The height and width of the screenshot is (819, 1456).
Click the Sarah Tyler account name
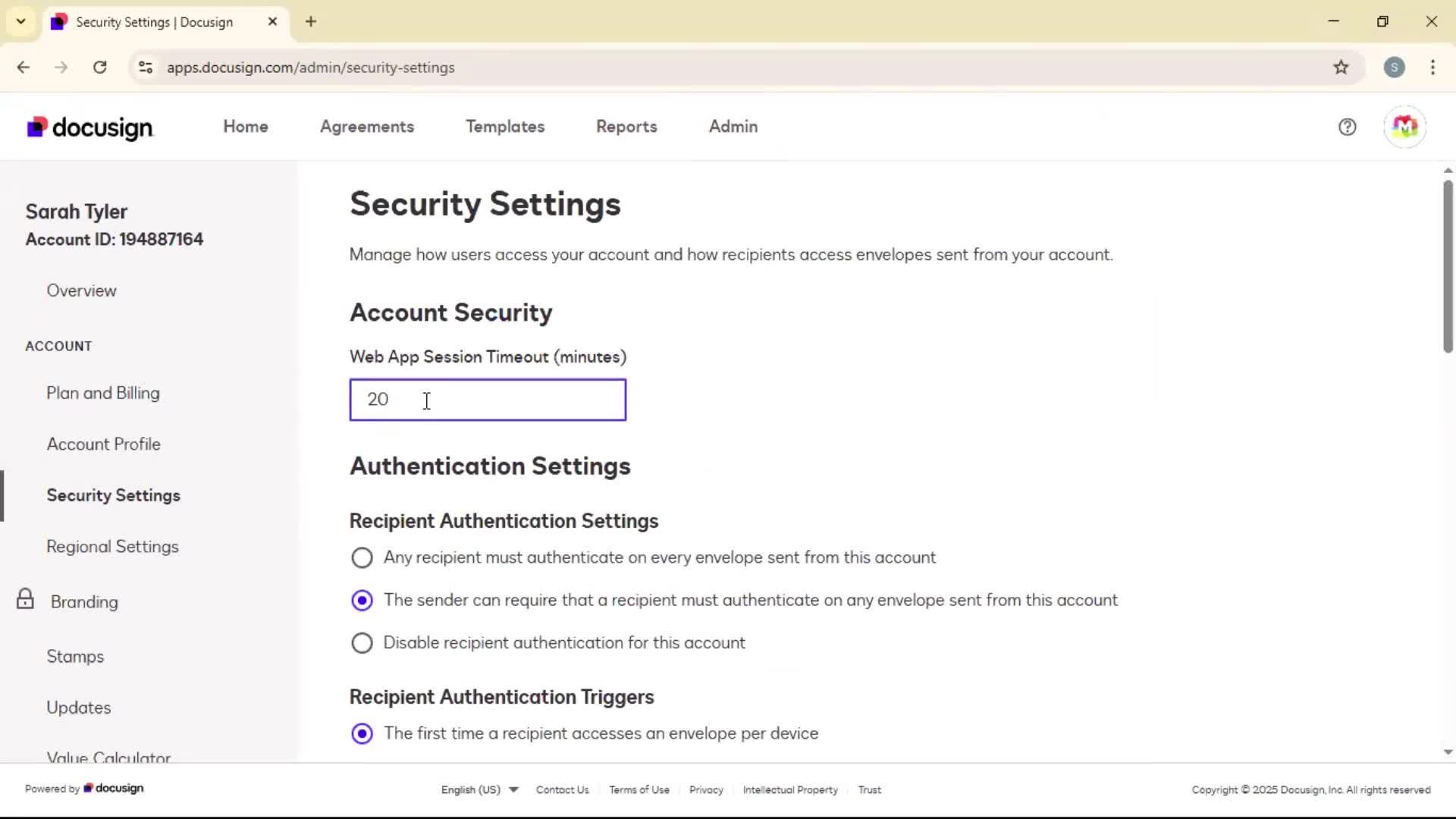[x=76, y=212]
